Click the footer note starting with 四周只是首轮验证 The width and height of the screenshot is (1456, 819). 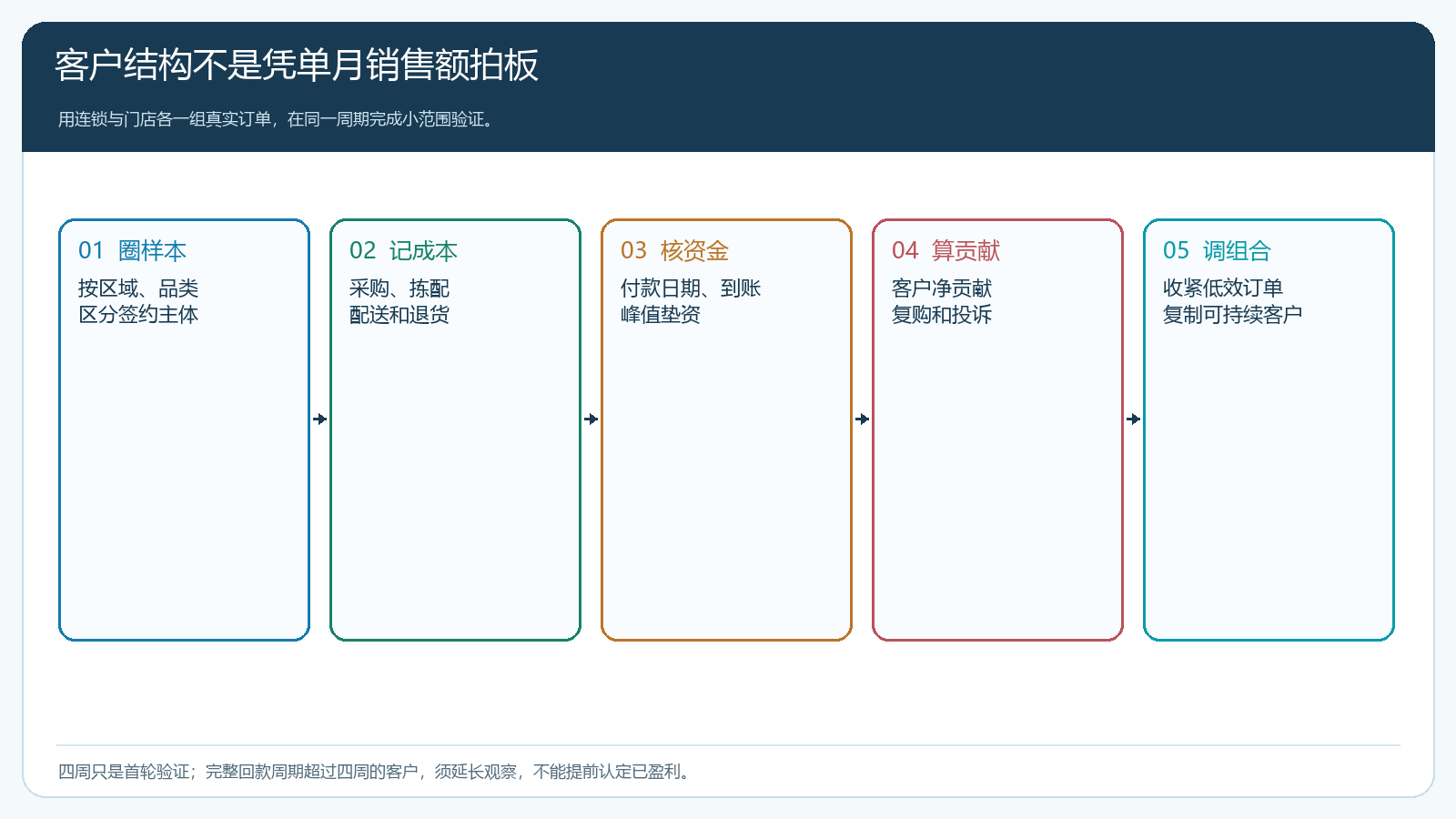click(376, 772)
